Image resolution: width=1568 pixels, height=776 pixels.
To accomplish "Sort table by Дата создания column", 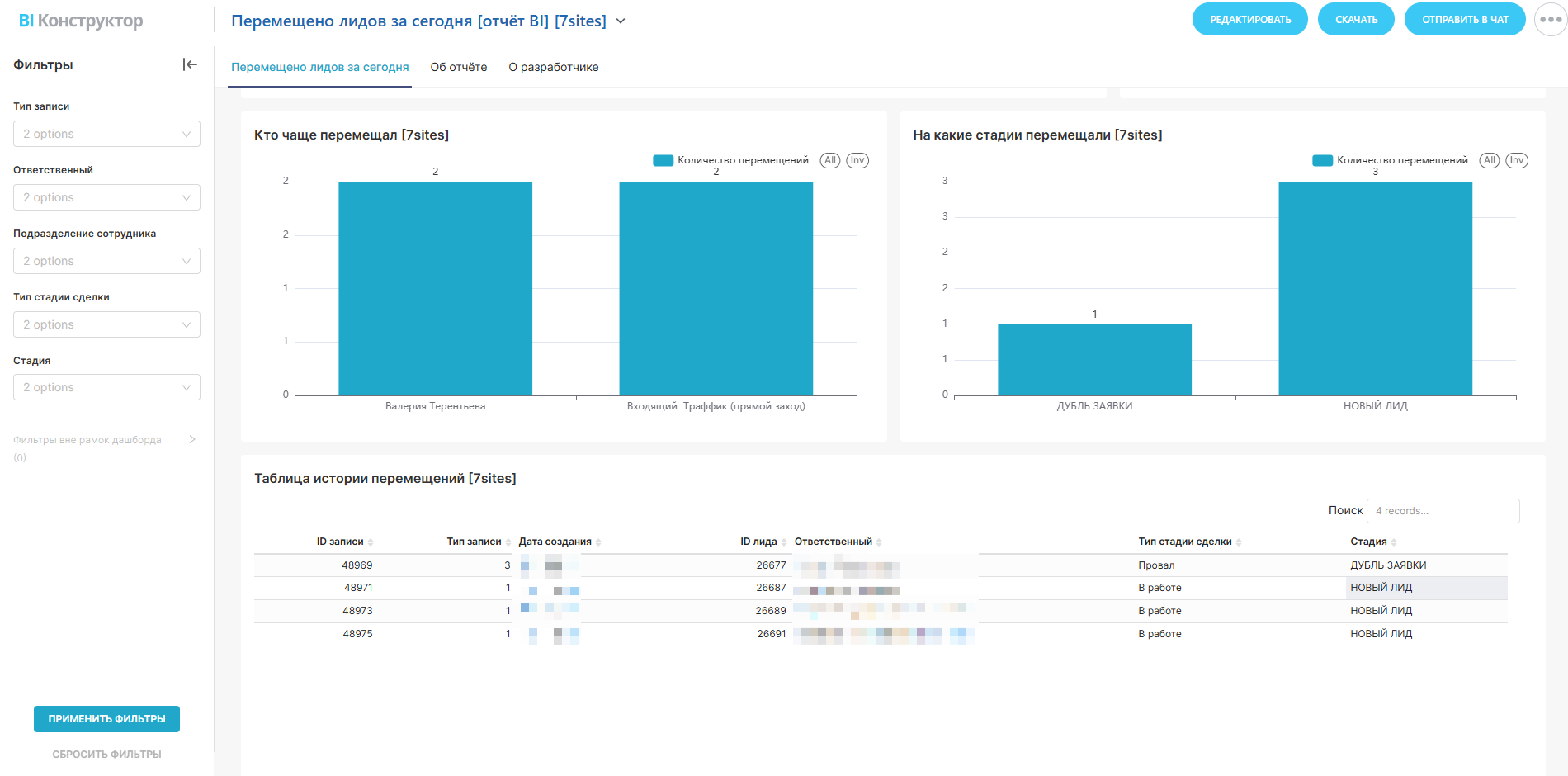I will click(555, 542).
